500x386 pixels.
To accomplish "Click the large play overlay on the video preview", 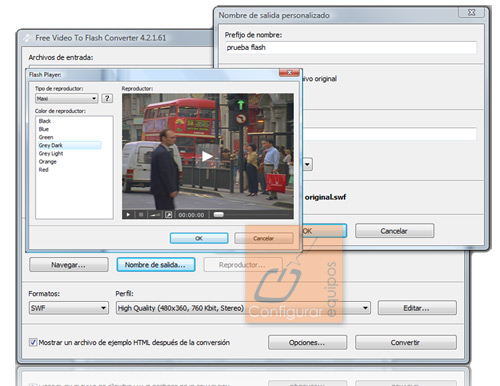I will pos(207,156).
